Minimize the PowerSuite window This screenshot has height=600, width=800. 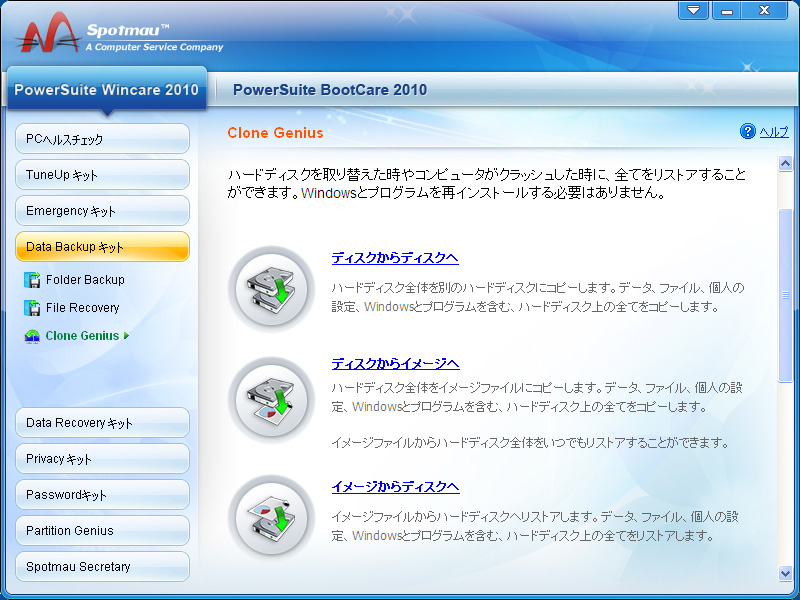pyautogui.click(x=727, y=10)
